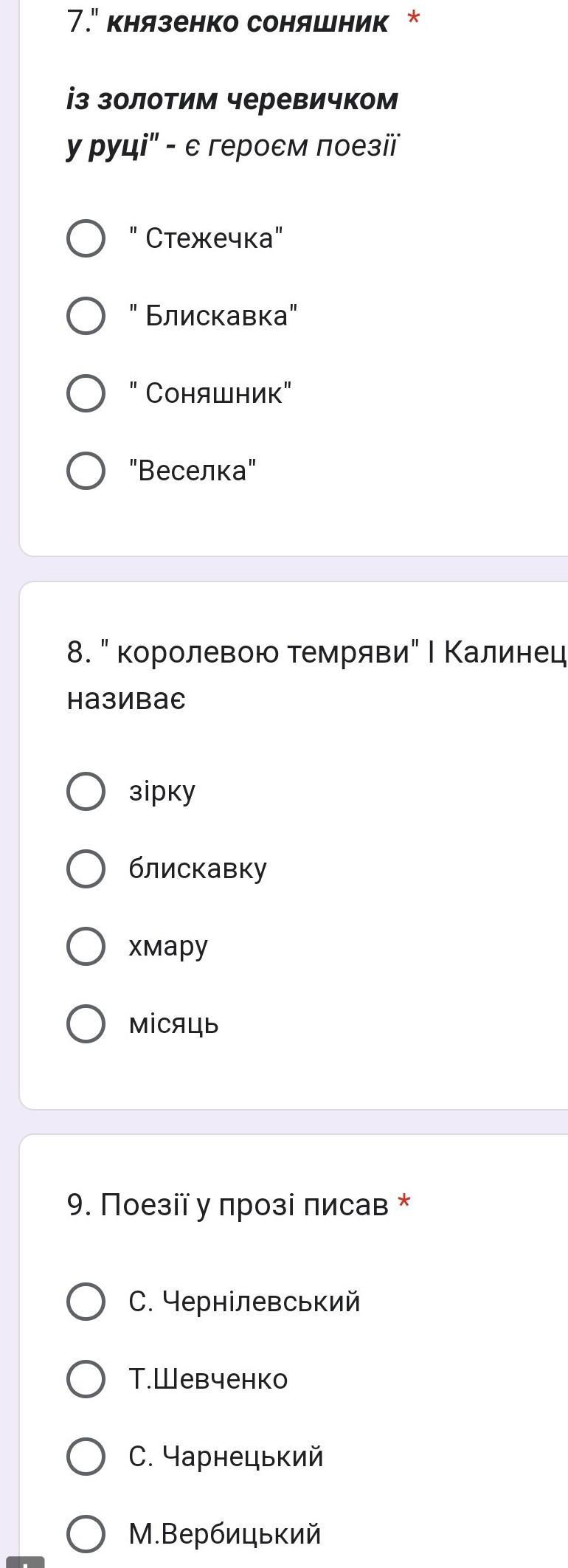Choose "блискавку" in question 8
The height and width of the screenshot is (1568, 568).
(86, 868)
